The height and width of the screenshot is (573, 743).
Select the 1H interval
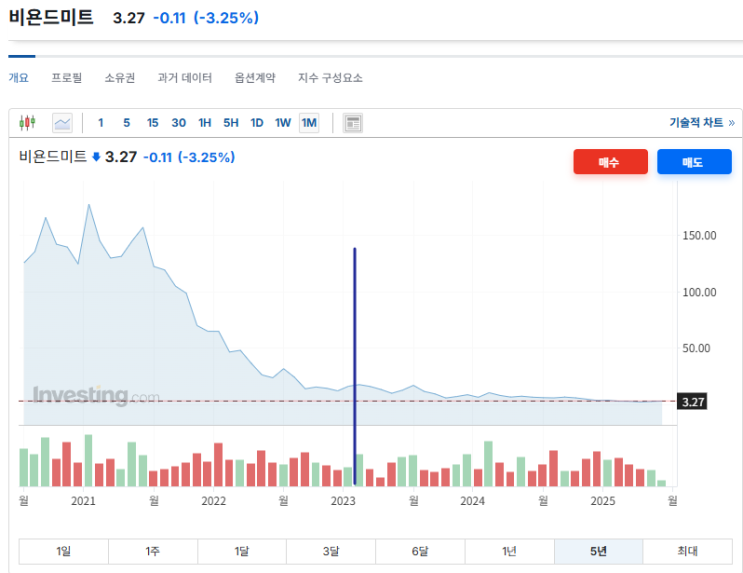pyautogui.click(x=205, y=123)
